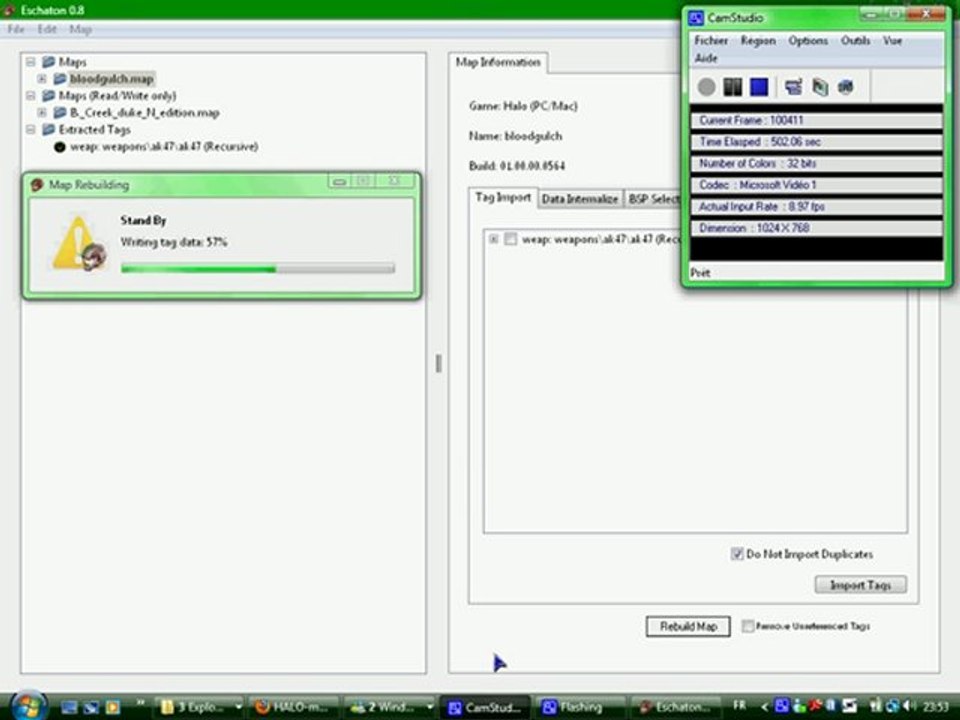
Task: Click the Writing tag data progress bar
Action: coord(258,268)
